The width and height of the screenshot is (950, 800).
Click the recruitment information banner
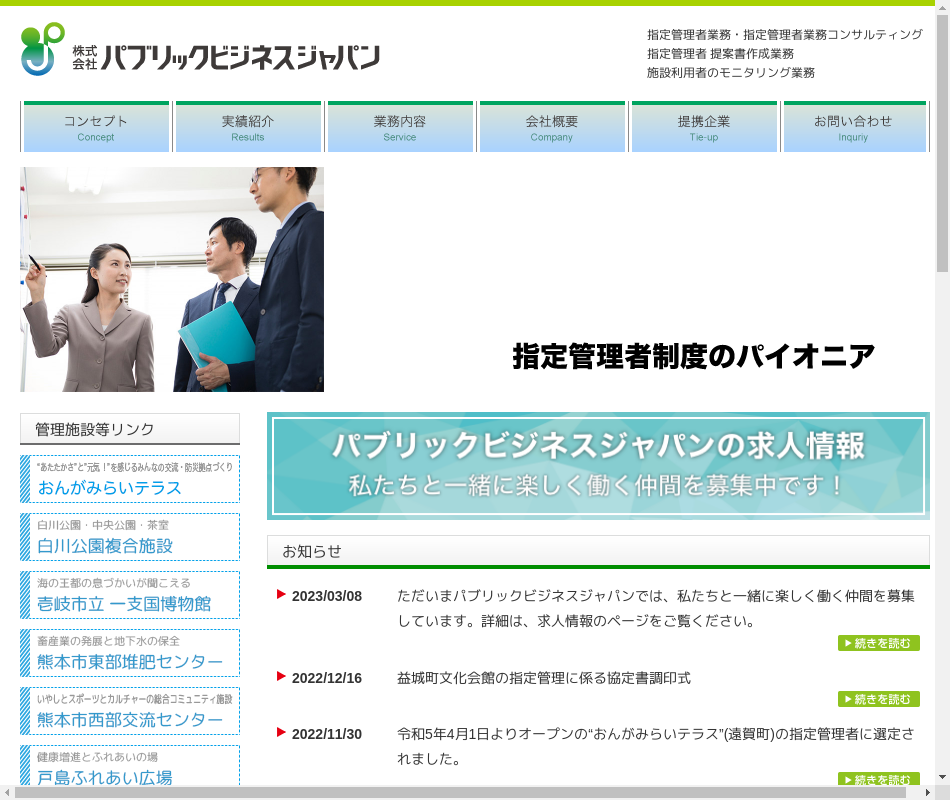598,466
